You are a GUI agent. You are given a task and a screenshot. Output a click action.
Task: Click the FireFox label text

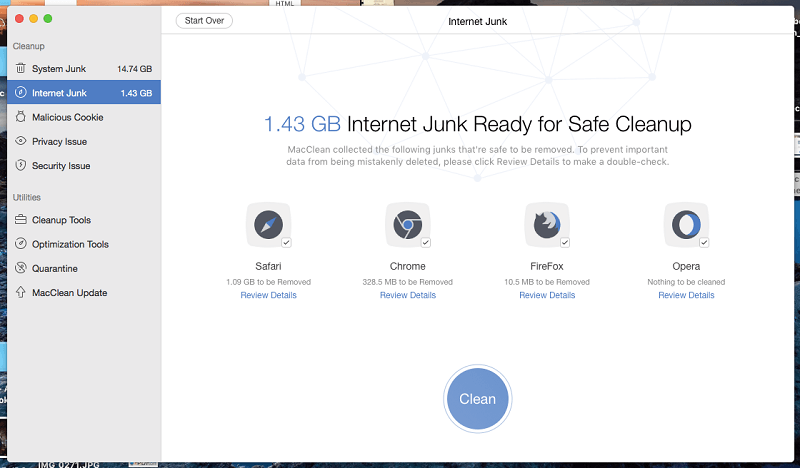point(547,266)
